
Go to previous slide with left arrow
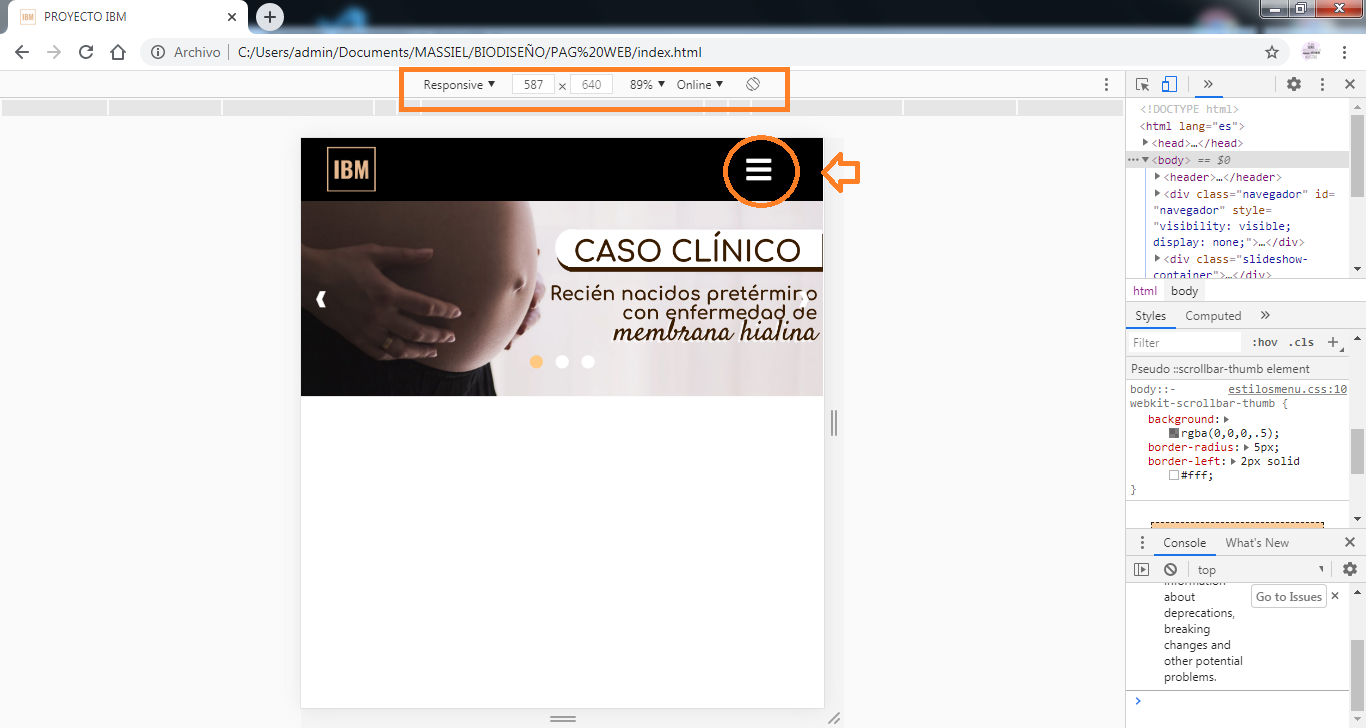click(x=321, y=299)
